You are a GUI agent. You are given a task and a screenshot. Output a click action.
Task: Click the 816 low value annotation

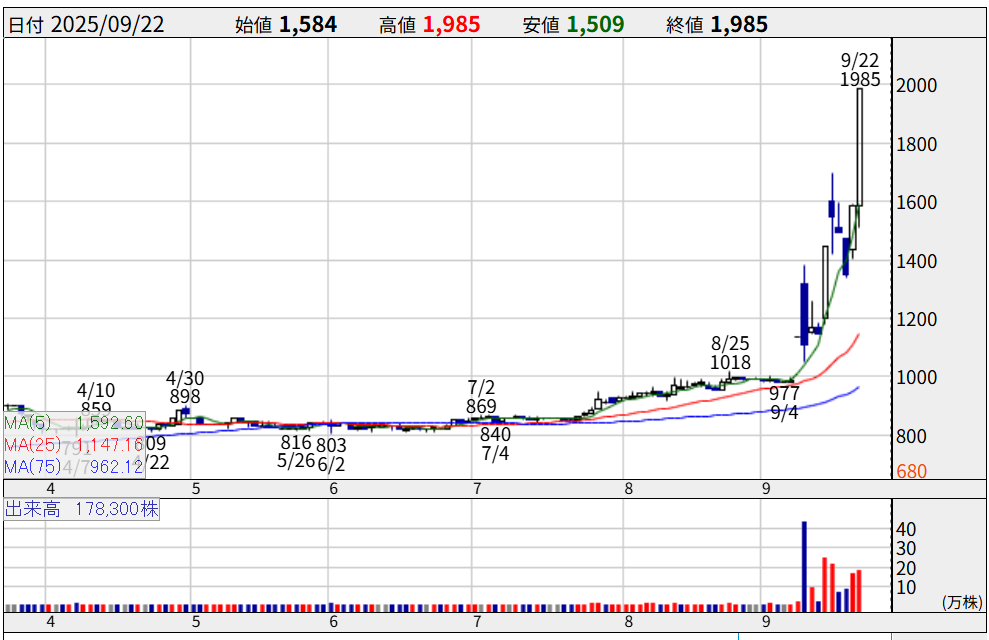tap(296, 442)
